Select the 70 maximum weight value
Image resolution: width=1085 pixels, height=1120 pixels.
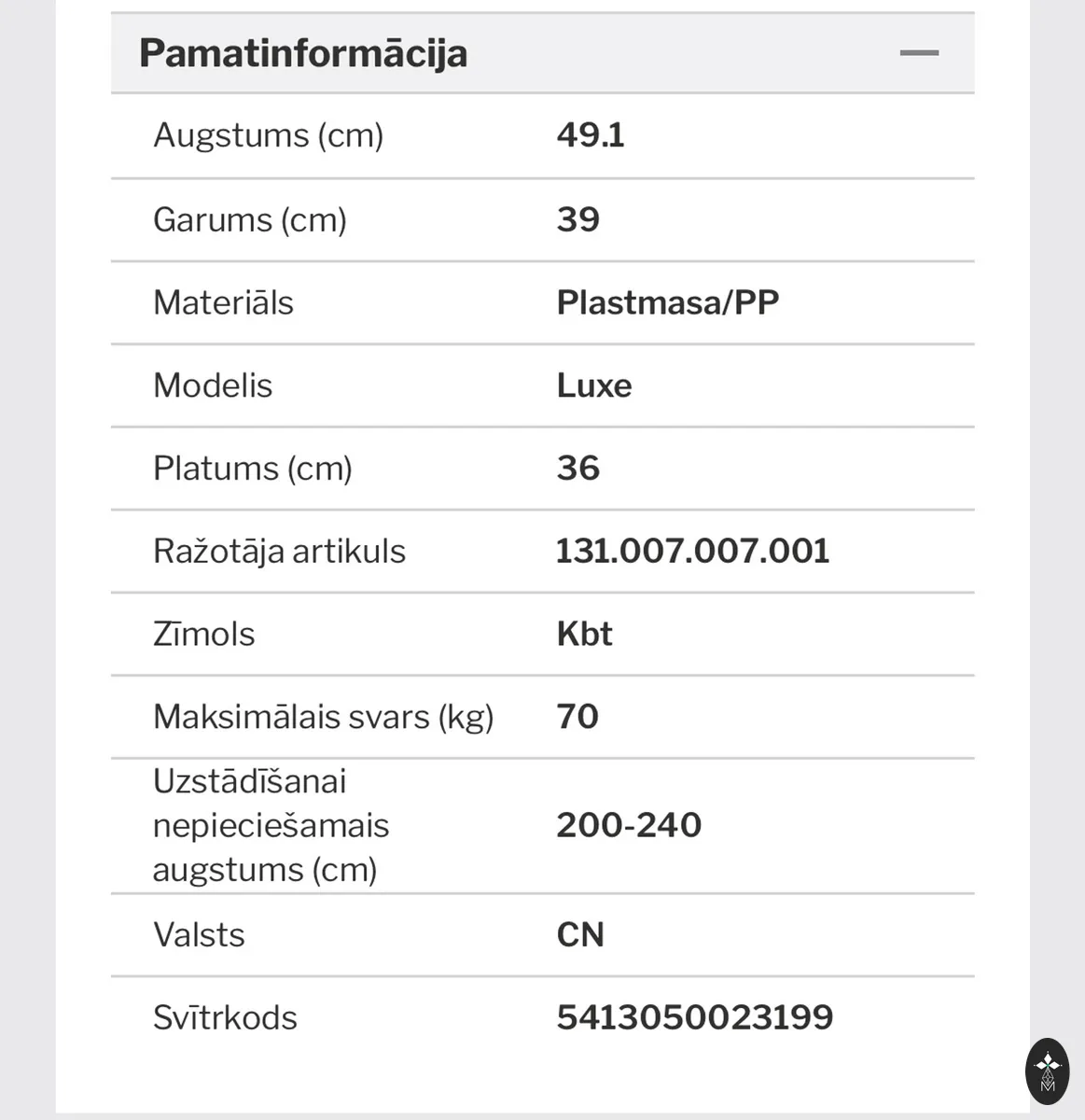click(577, 717)
